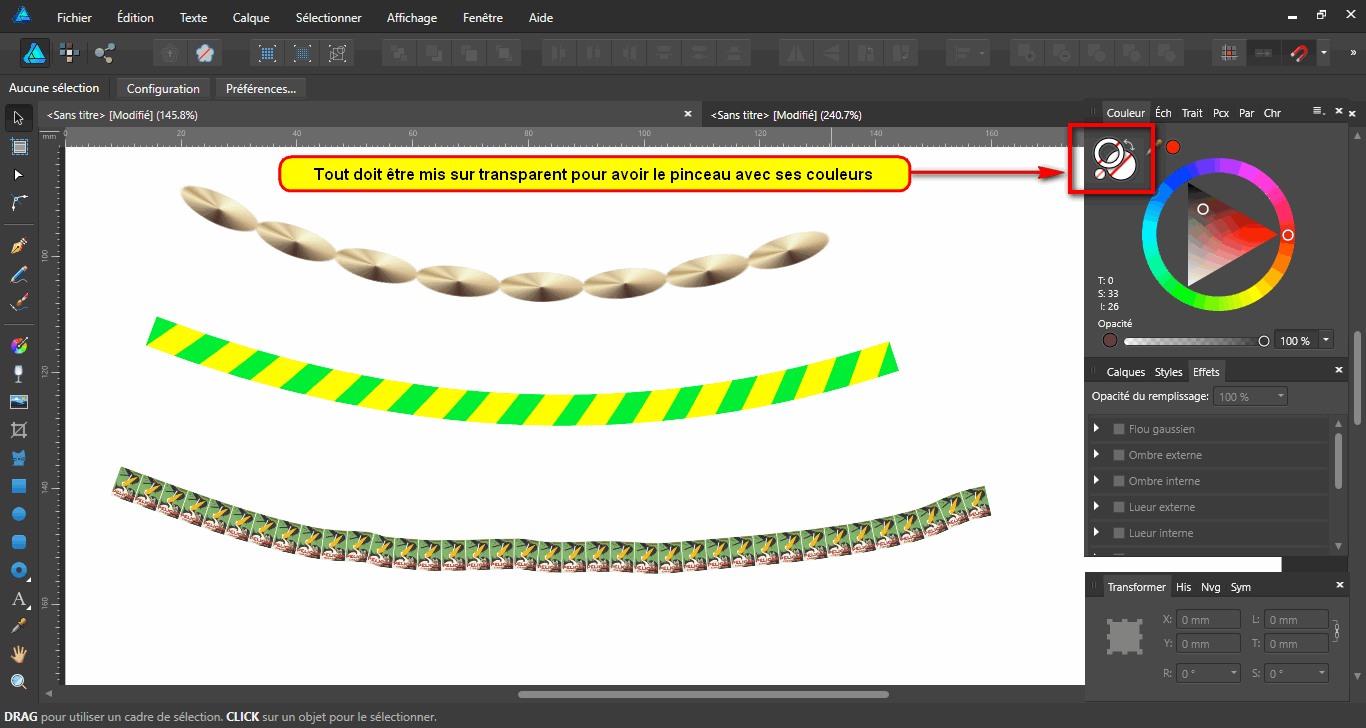Expand the Flou gaussien effect settings
This screenshot has height=728, width=1366.
[1097, 428]
